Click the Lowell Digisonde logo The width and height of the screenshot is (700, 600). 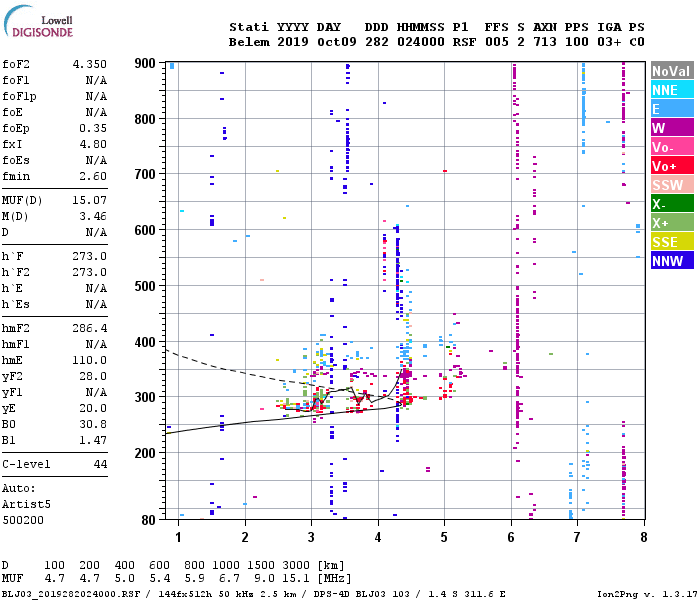[38, 21]
